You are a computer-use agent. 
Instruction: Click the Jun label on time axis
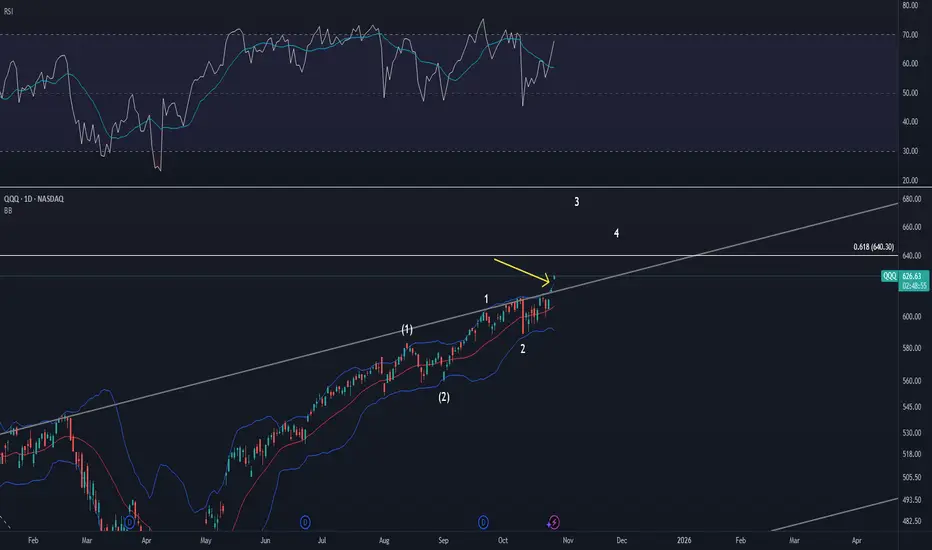265,540
